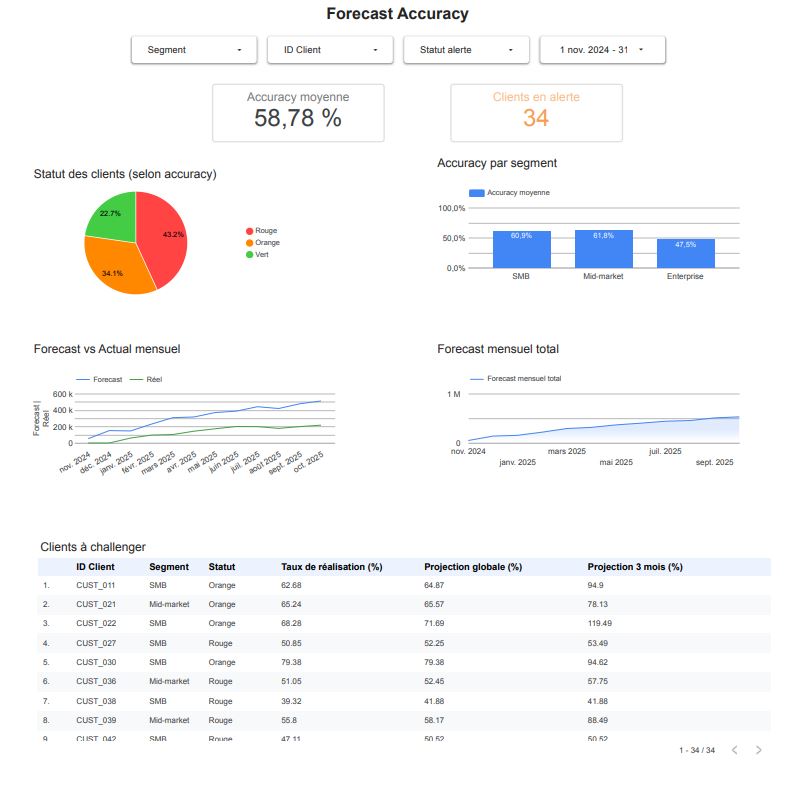Sort by Taux de réalisation (%) column

(332, 567)
